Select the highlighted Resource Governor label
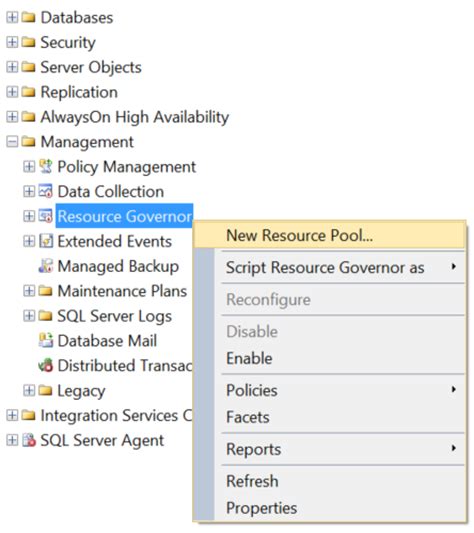474x533 pixels. point(124,216)
